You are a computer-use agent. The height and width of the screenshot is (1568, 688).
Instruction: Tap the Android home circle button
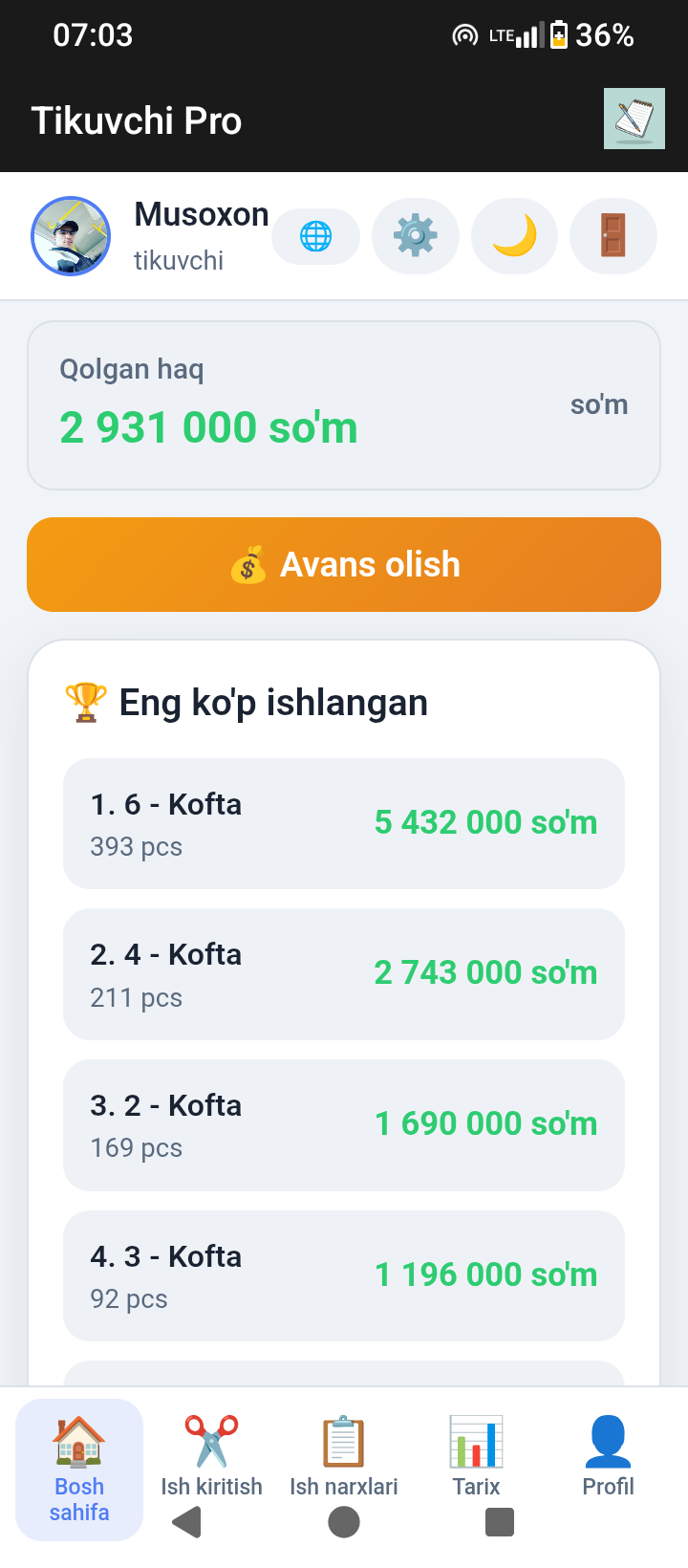344,1521
